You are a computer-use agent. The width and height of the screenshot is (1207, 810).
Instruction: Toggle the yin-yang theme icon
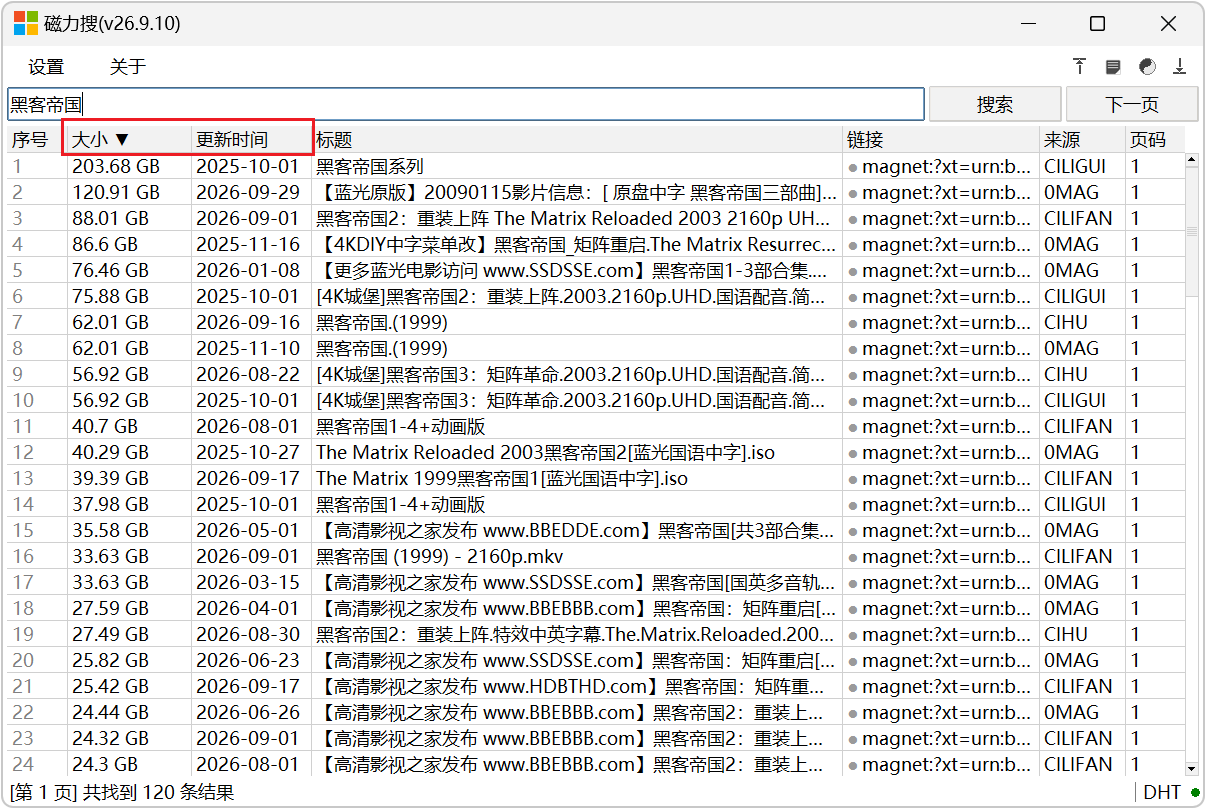1147,67
